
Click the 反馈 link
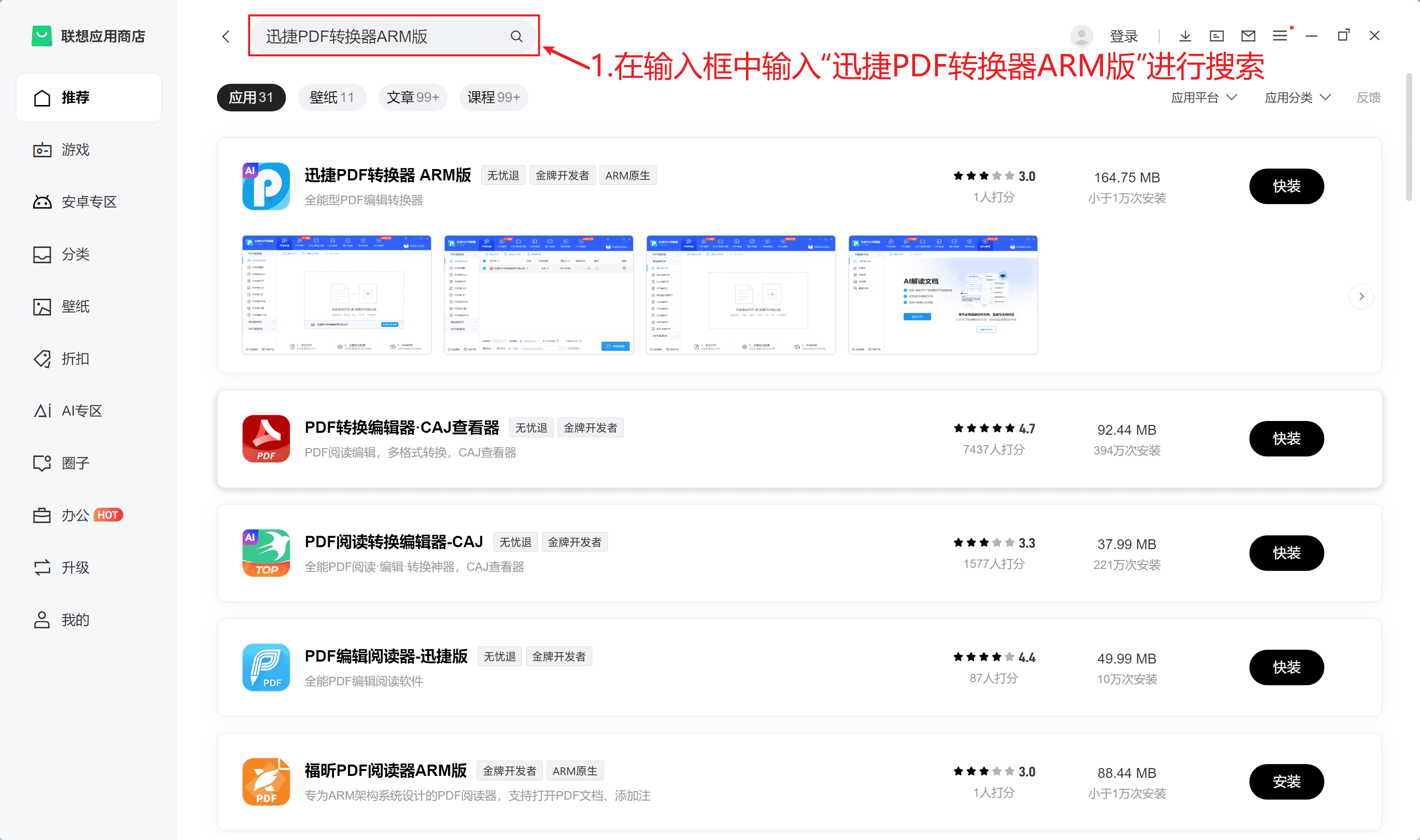click(x=1368, y=97)
